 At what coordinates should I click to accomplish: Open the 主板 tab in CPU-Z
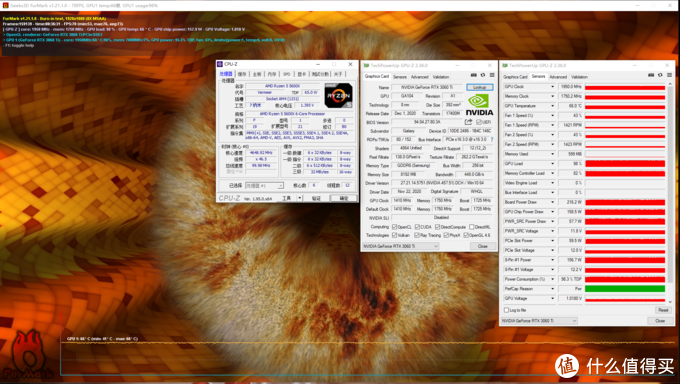(257, 74)
